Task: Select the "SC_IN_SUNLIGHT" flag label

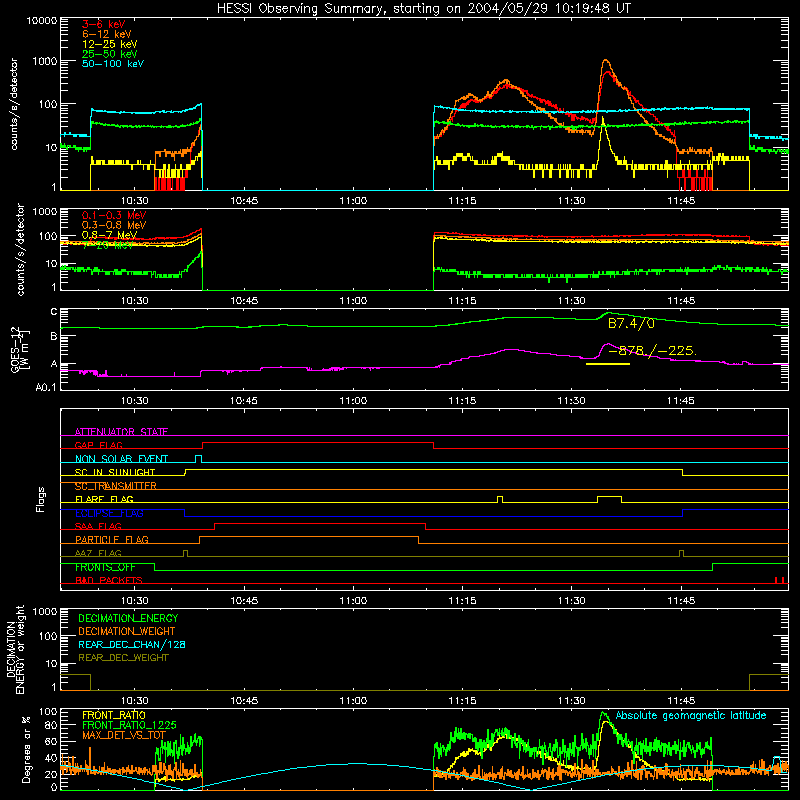Action: pos(115,472)
